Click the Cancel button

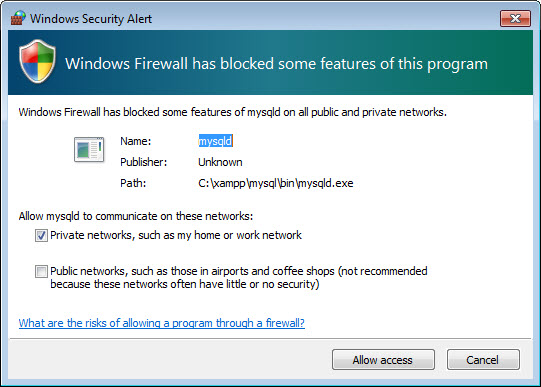pos(483,360)
